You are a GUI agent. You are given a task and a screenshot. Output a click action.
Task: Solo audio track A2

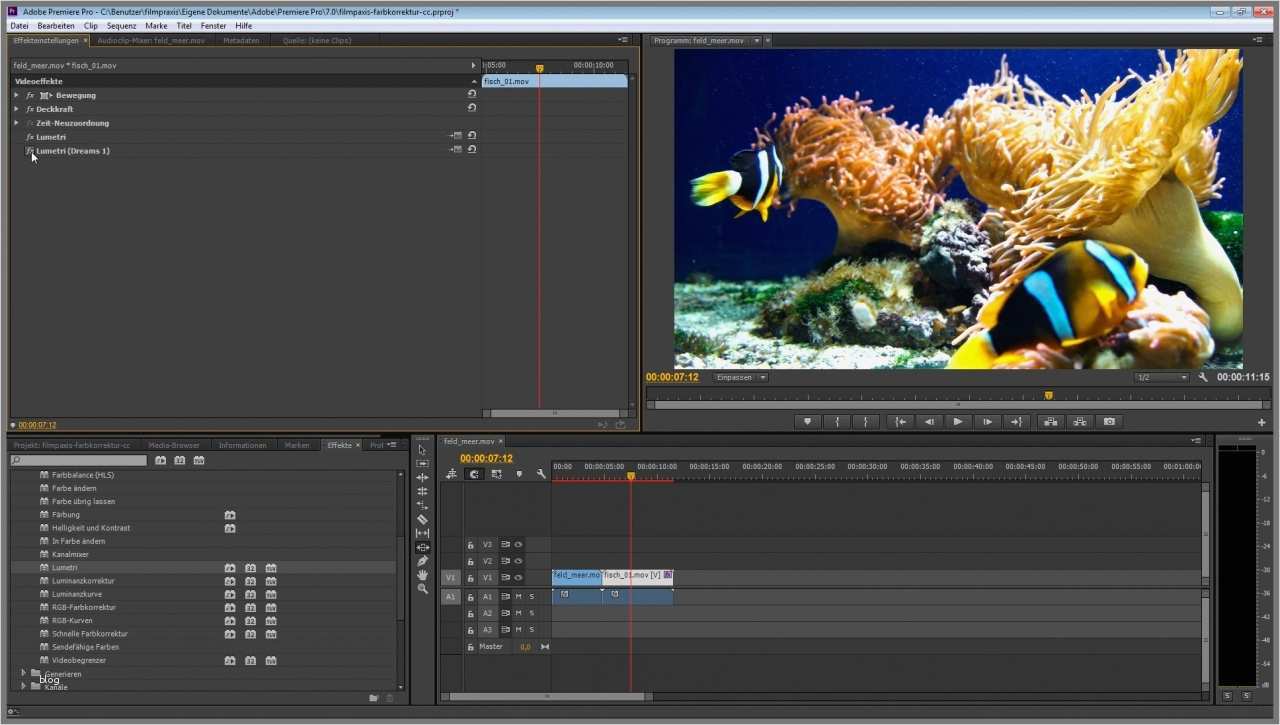(x=530, y=614)
